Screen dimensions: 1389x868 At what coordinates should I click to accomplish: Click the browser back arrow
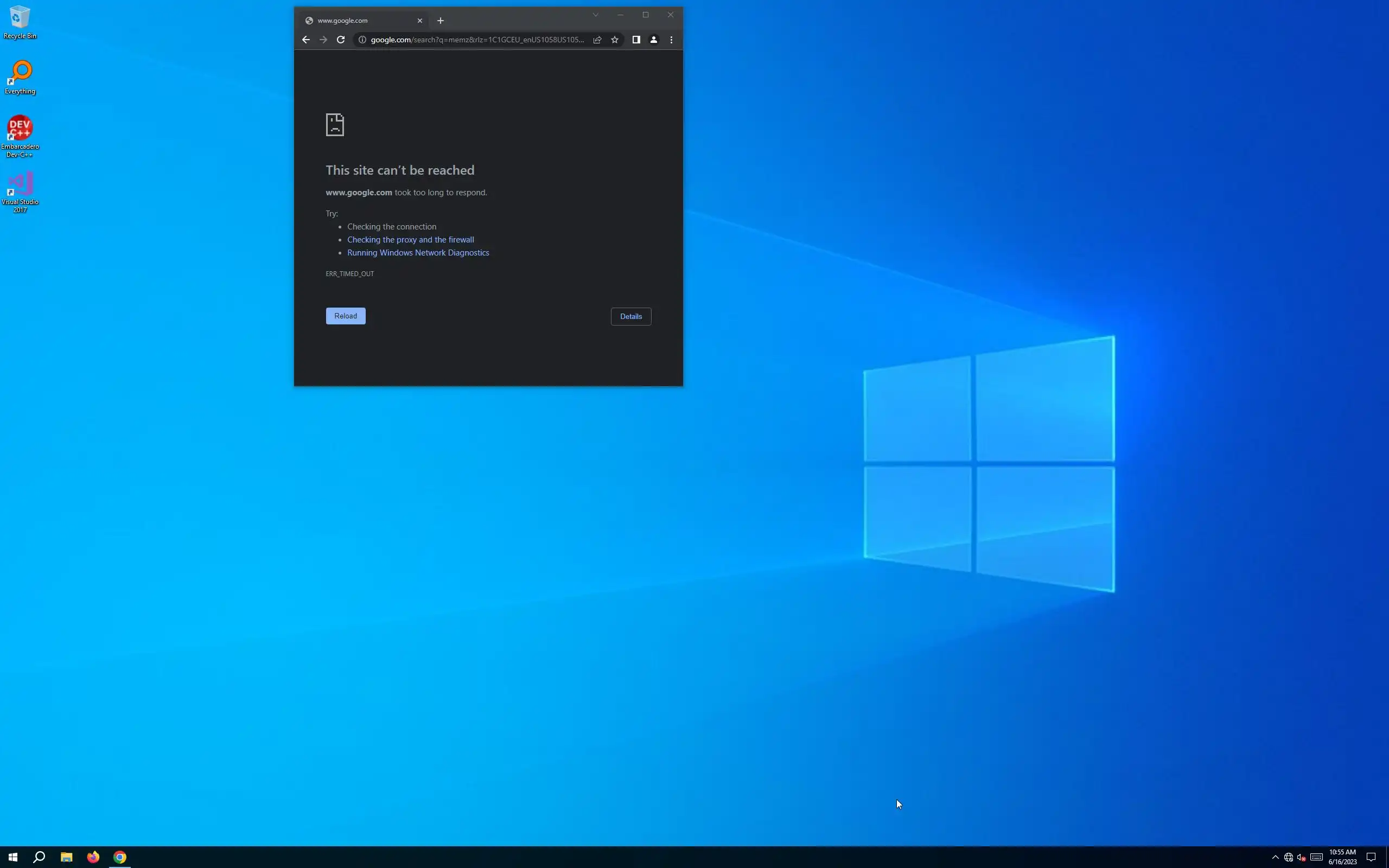(x=305, y=40)
